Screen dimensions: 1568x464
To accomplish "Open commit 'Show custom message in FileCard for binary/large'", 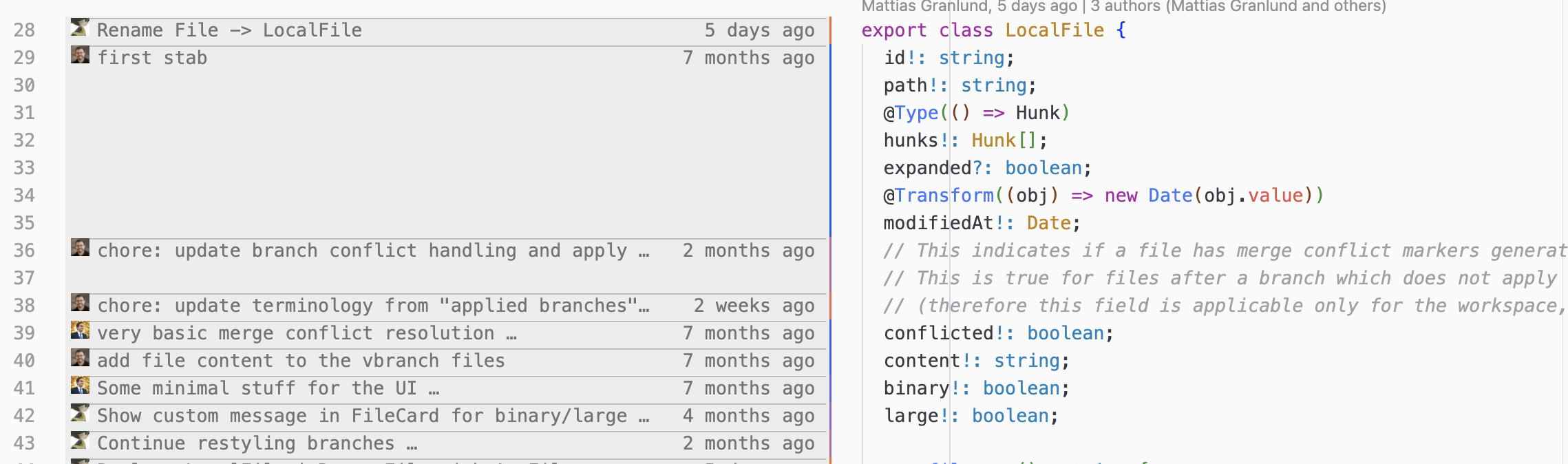I will tap(373, 416).
